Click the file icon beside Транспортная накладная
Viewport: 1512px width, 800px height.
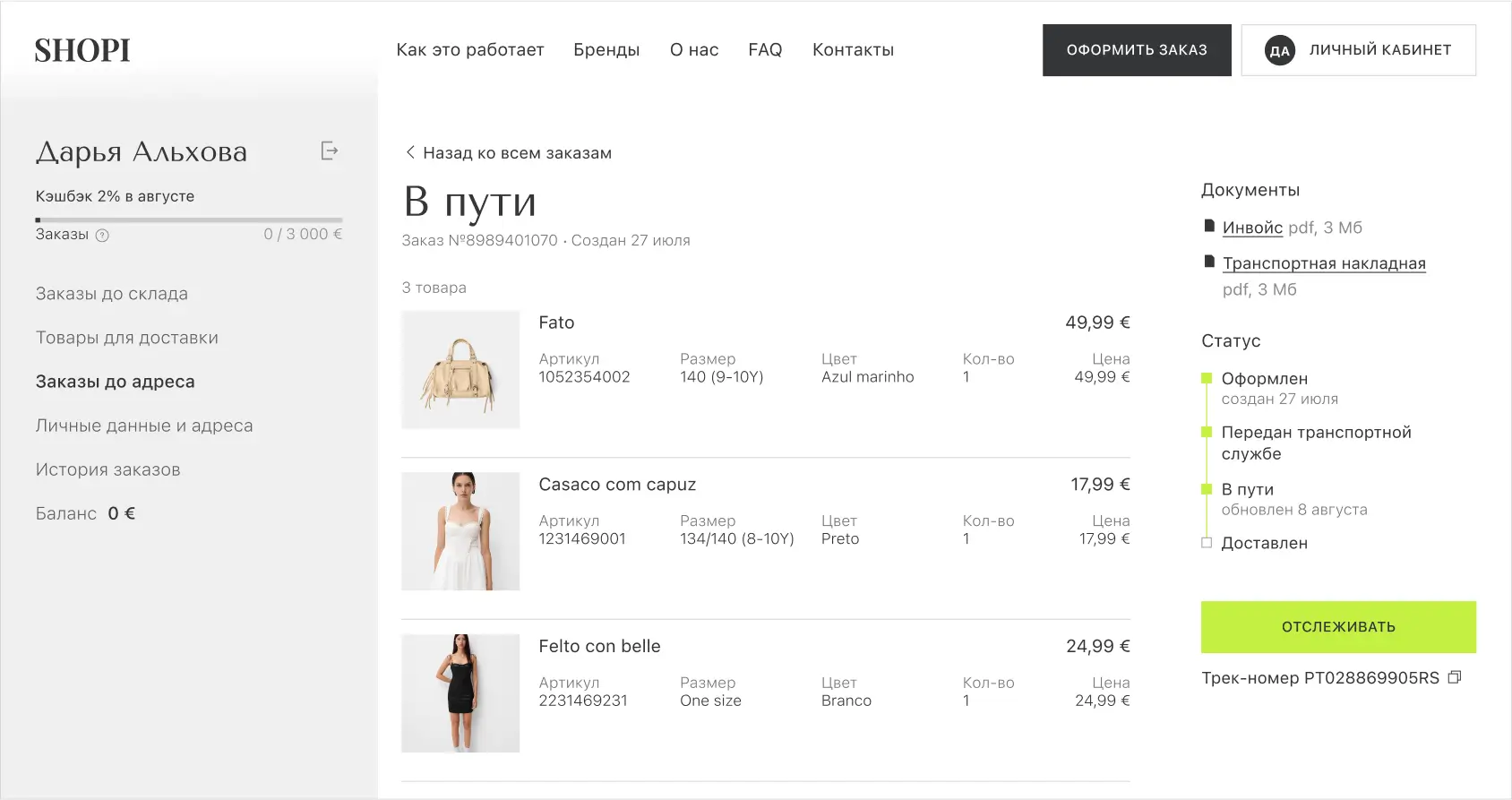(1209, 262)
